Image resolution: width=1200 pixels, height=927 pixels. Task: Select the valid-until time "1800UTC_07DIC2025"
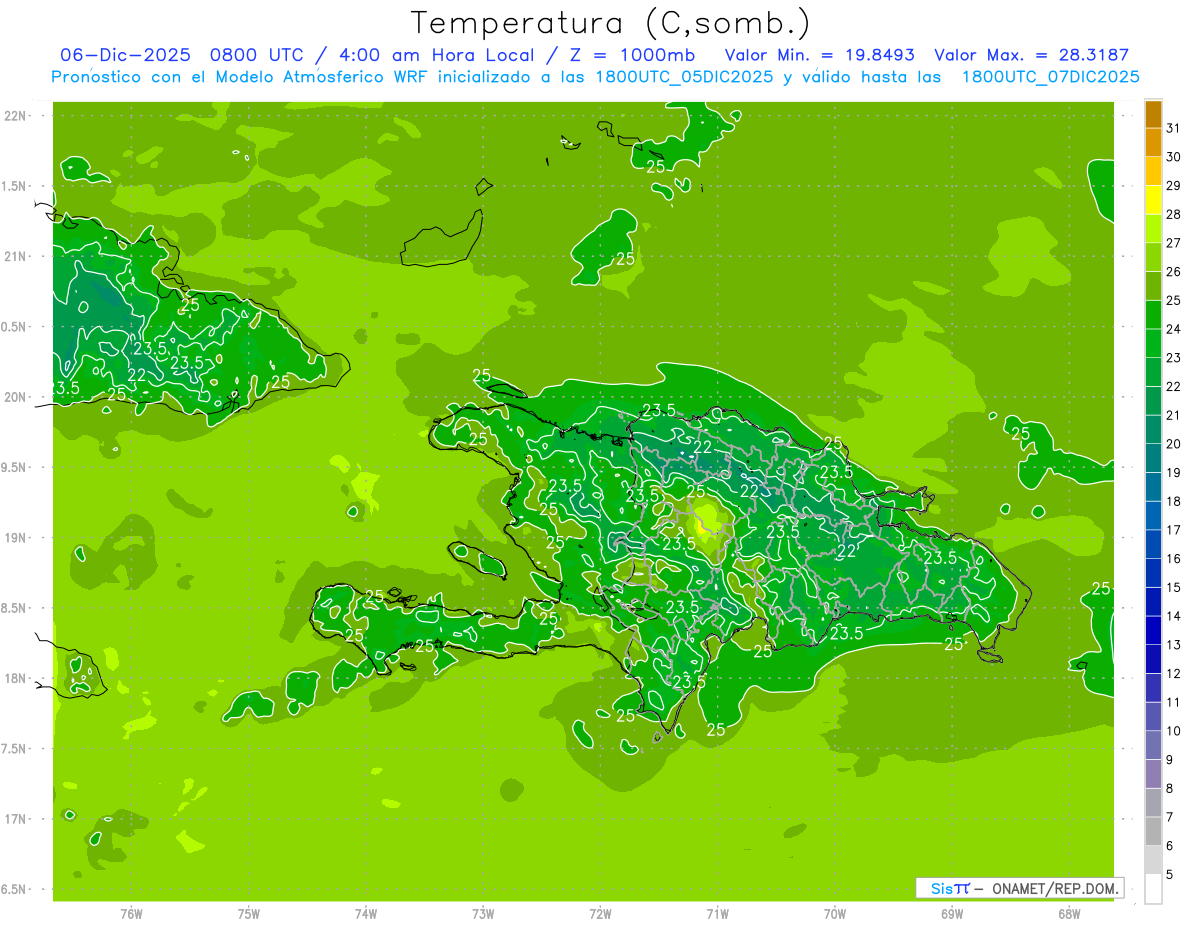(1050, 77)
